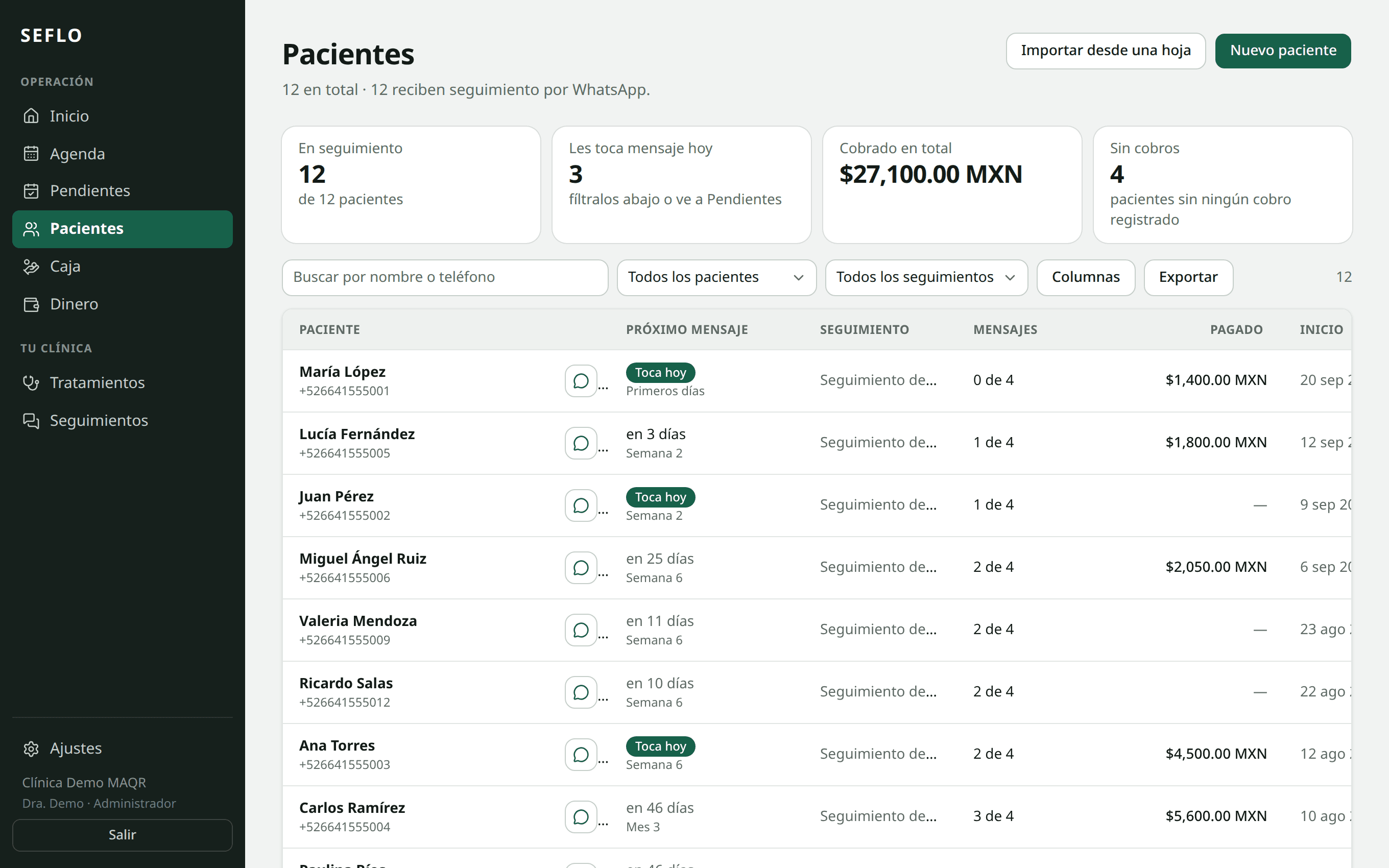Open Inicio from the sidebar
The image size is (1389, 868).
(122, 116)
